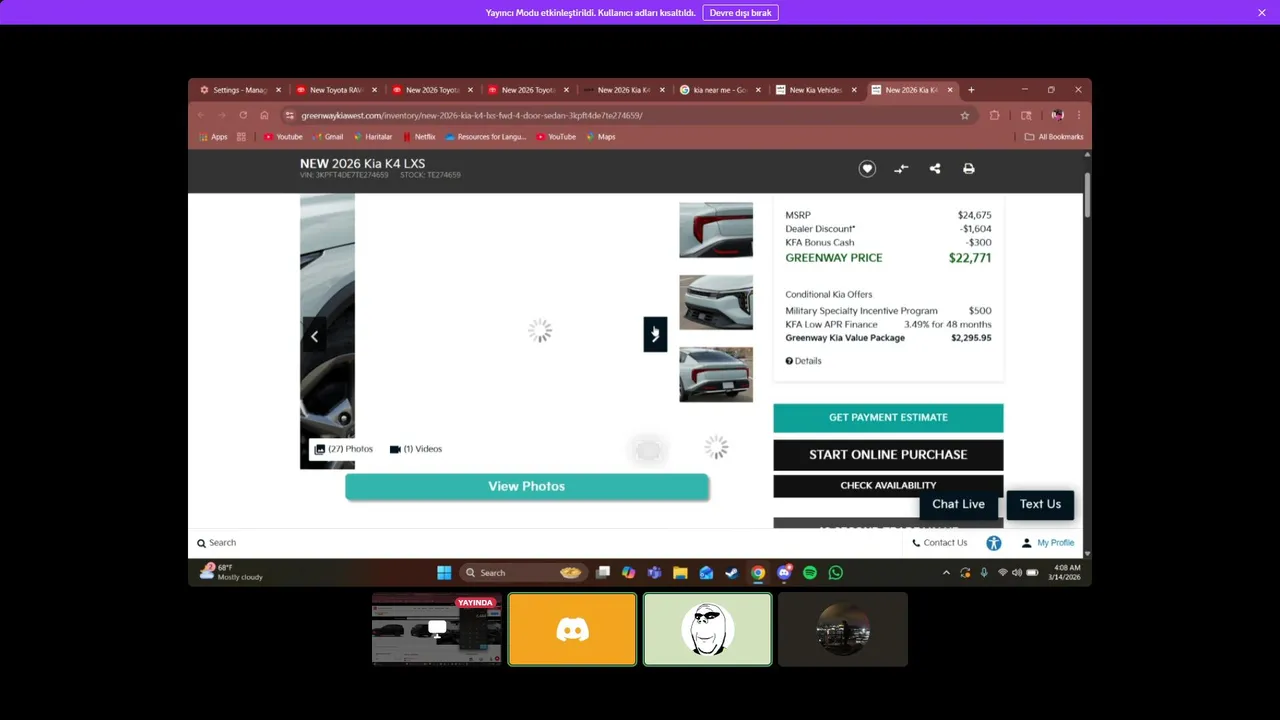Viewport: 1280px width, 720px height.
Task: Close the active New 2026 Kia K4 tab
Action: 950,90
